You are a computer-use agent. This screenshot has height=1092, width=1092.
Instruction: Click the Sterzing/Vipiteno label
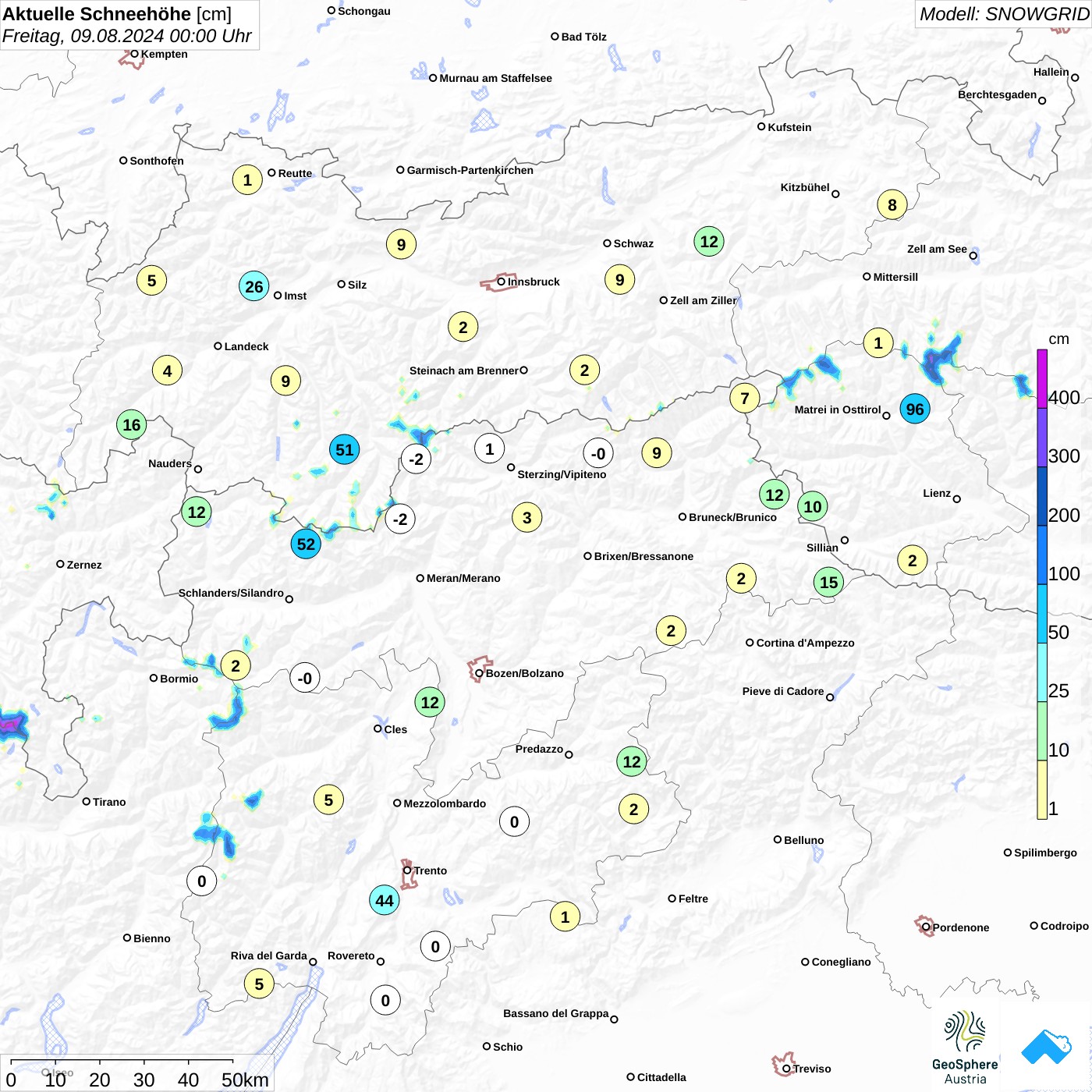point(562,474)
